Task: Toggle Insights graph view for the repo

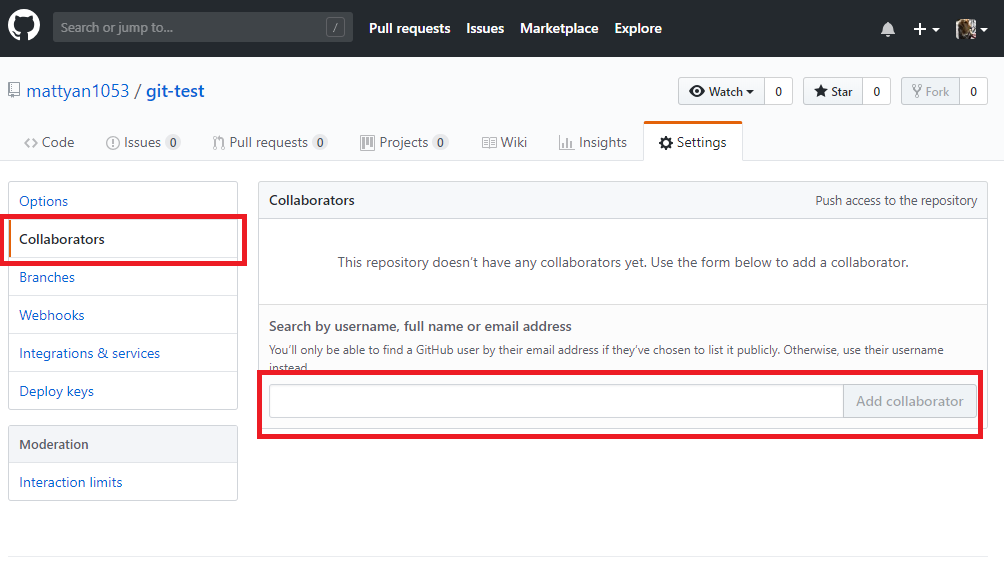Action: click(x=593, y=142)
